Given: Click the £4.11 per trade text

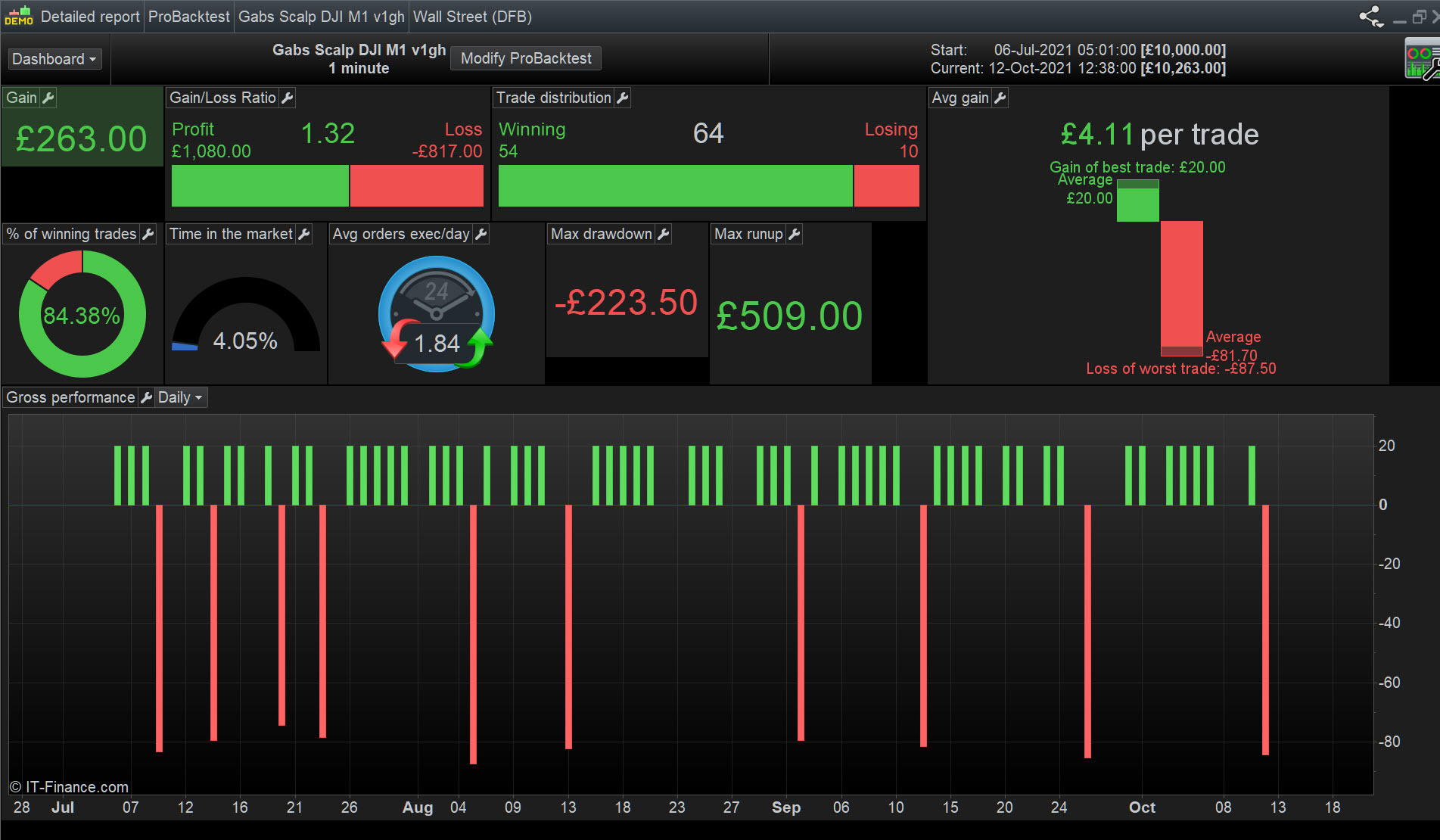Looking at the screenshot, I should [x=1160, y=135].
